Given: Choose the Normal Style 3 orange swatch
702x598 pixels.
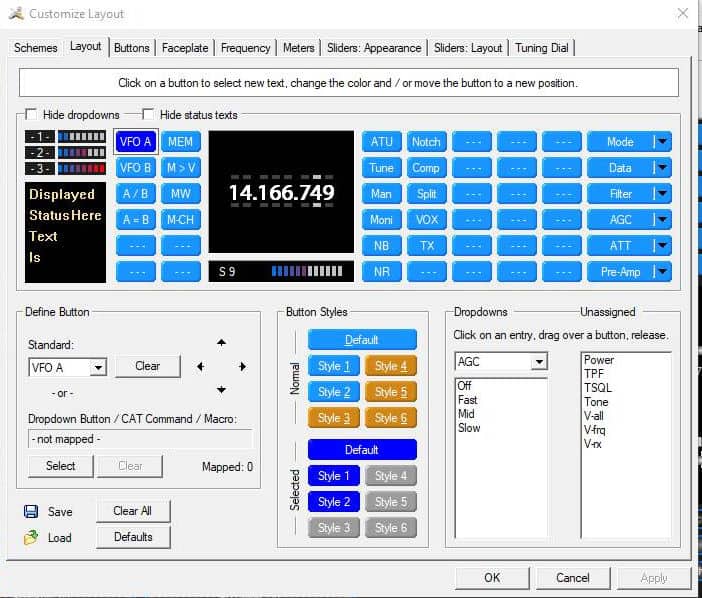Looking at the screenshot, I should [x=334, y=418].
